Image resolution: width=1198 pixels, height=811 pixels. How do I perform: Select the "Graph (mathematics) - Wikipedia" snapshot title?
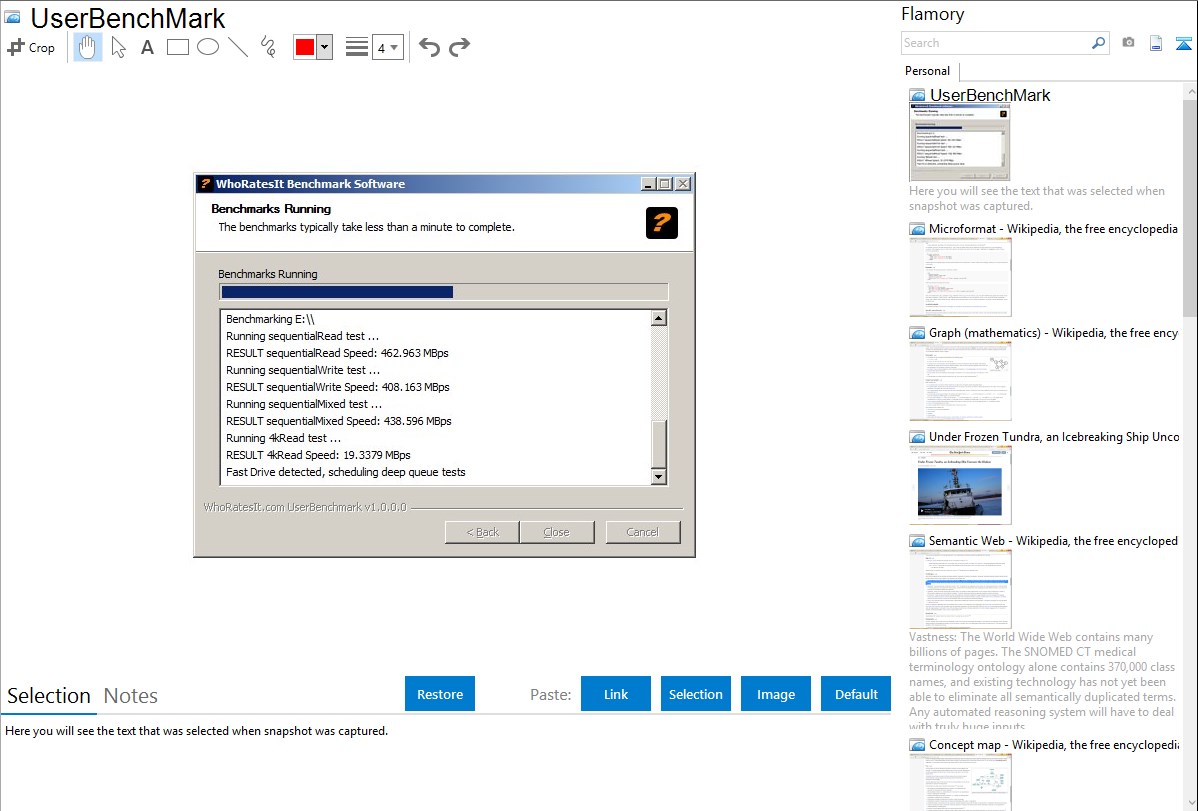coord(1054,333)
